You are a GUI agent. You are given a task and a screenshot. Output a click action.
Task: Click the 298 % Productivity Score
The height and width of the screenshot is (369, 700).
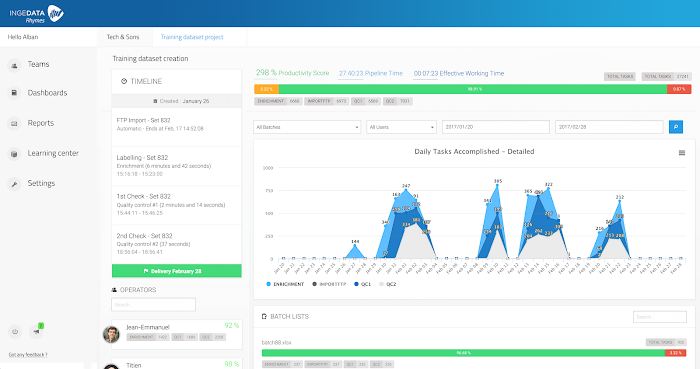click(292, 73)
